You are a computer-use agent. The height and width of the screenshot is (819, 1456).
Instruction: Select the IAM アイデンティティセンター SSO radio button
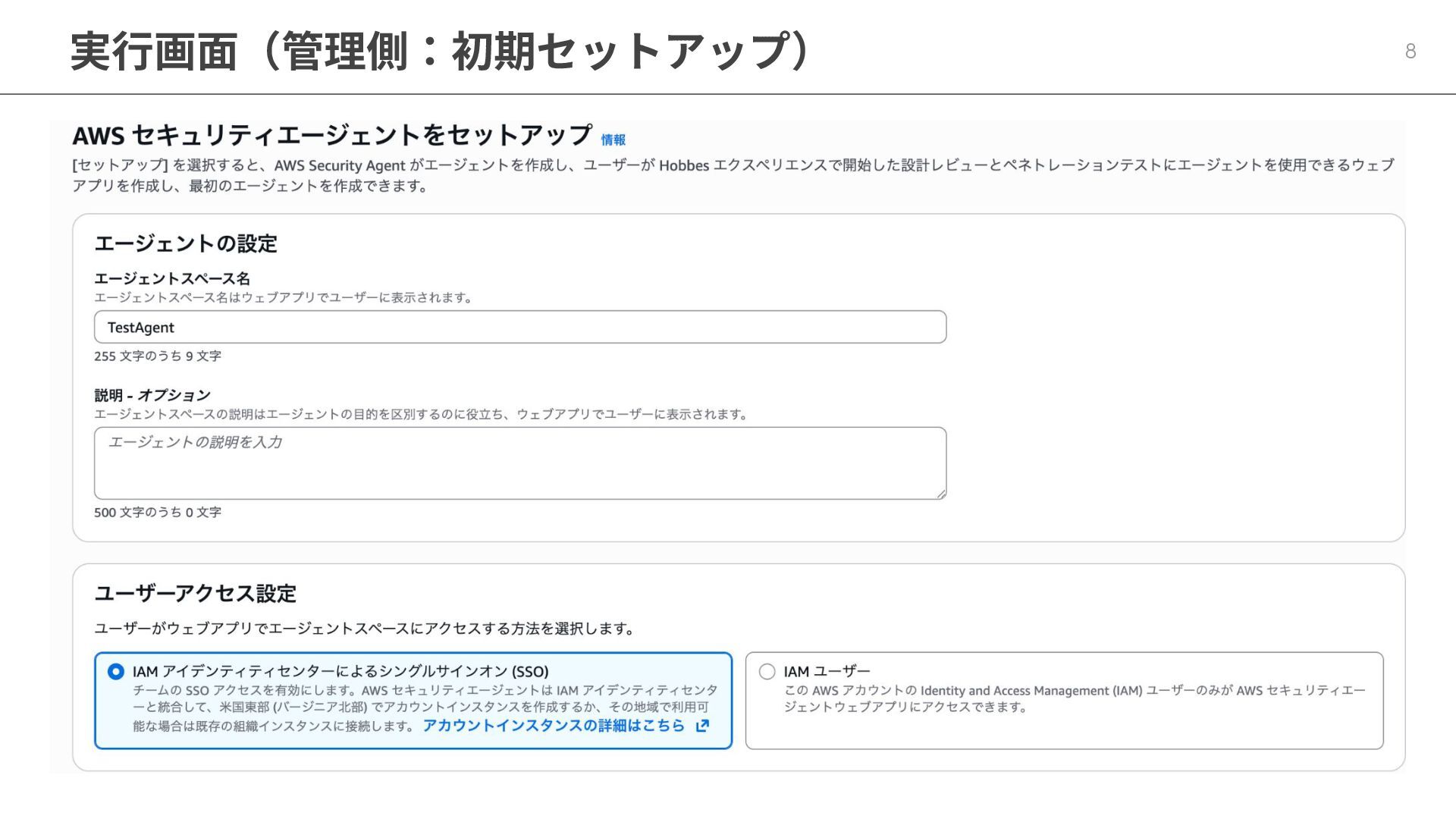tap(116, 672)
